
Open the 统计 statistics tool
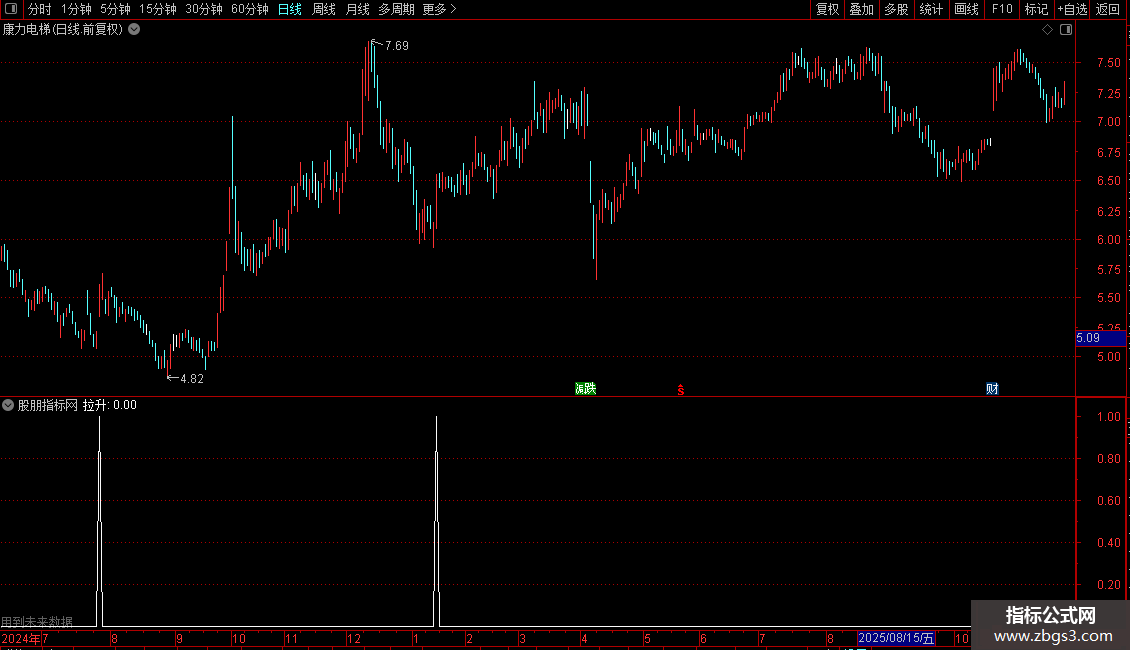(x=931, y=9)
